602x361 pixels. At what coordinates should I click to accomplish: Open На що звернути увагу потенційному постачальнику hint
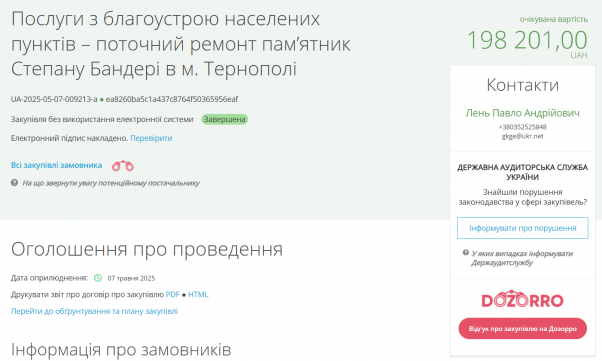(111, 183)
